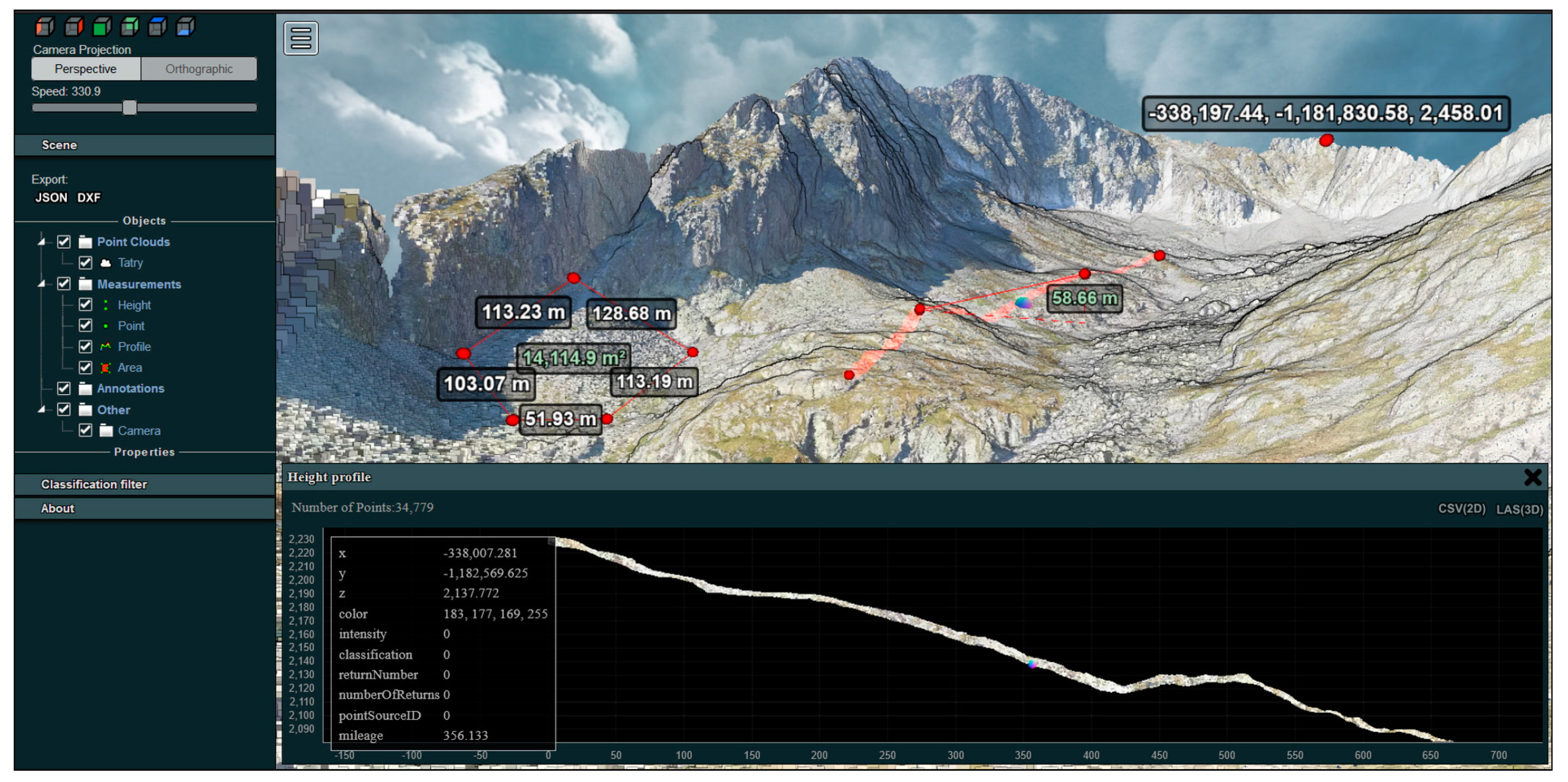Switch to left view cube icon
The width and height of the screenshot is (1568, 782).
pos(44,26)
